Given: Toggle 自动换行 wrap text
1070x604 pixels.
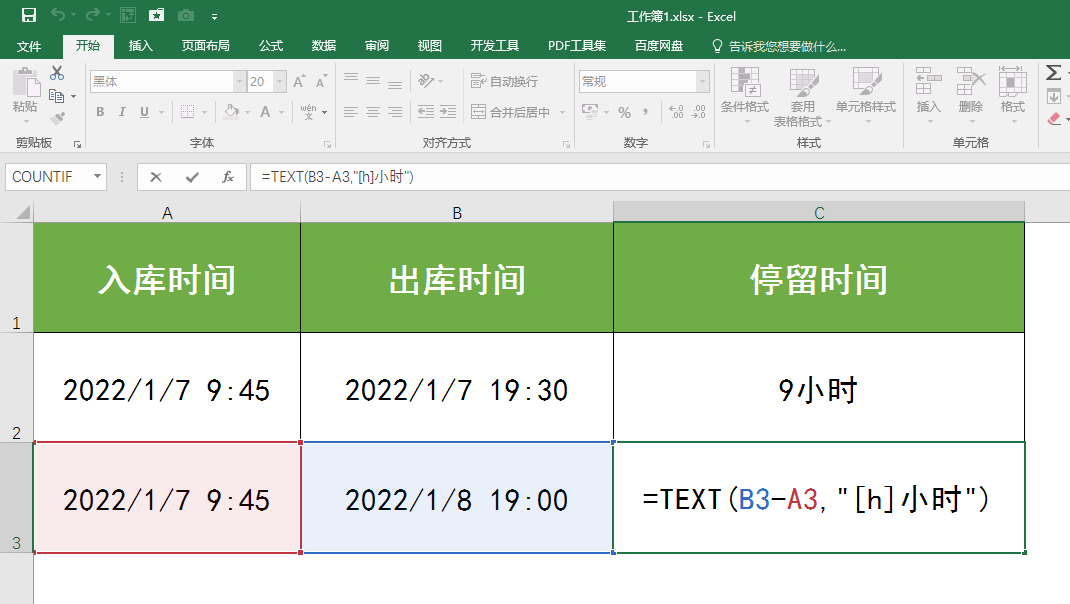Looking at the screenshot, I should (x=504, y=81).
